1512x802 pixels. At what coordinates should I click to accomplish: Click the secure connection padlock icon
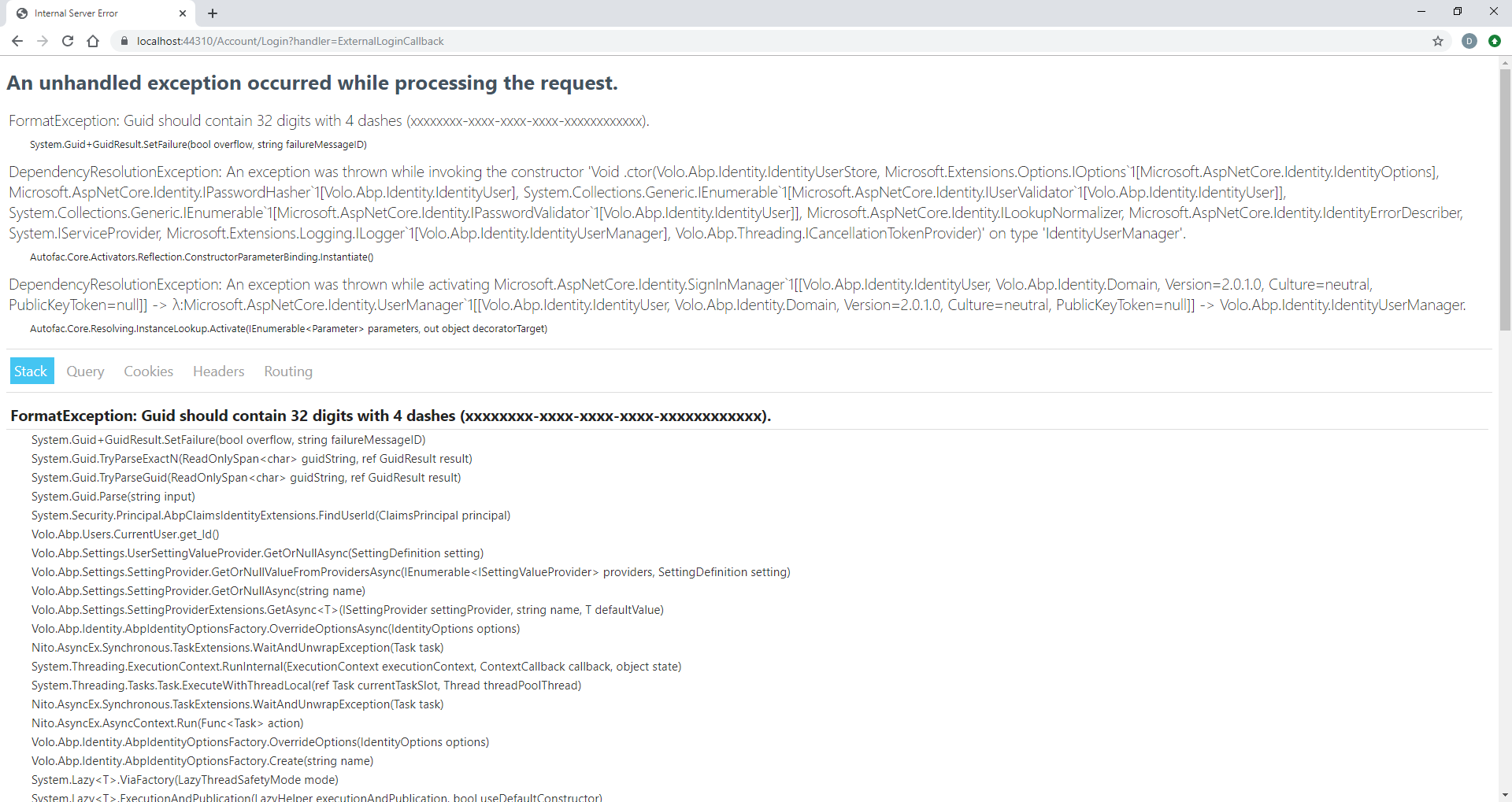click(124, 41)
